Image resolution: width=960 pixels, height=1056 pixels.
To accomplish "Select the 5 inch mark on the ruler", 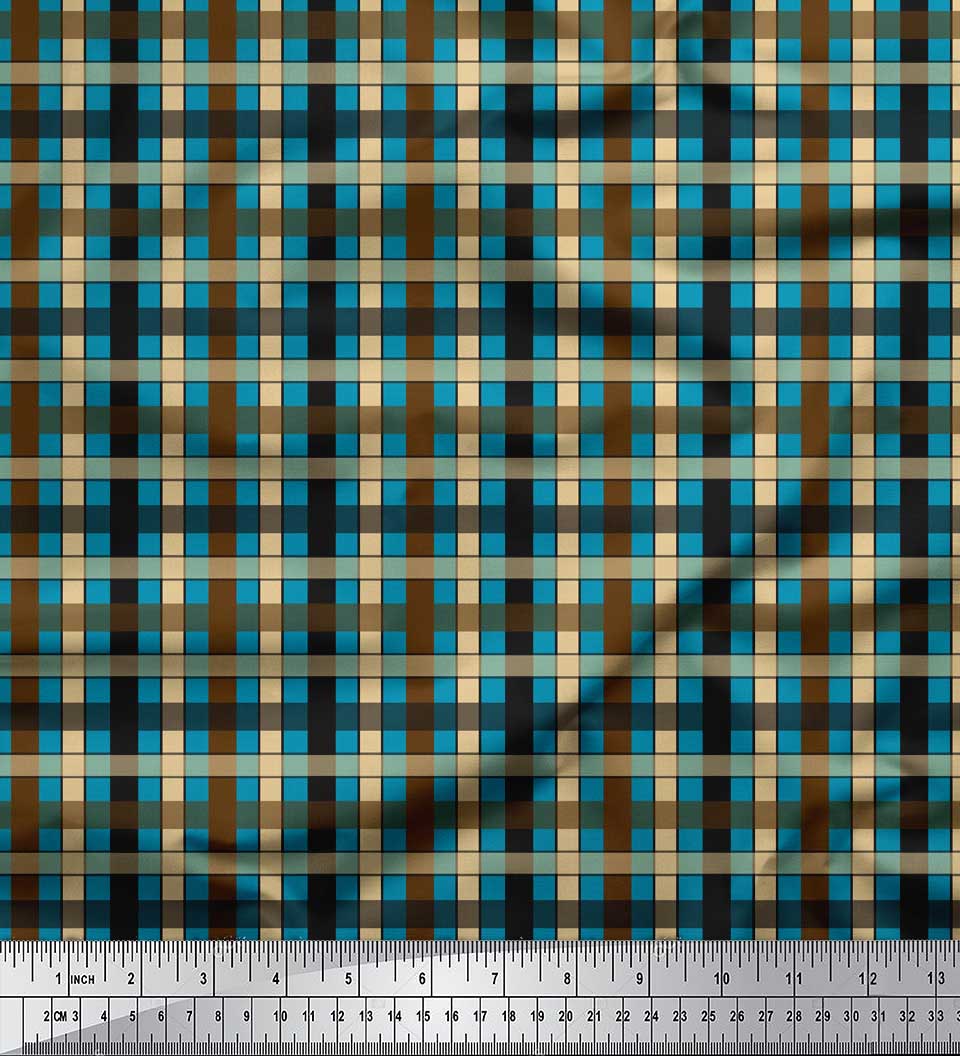I will pyautogui.click(x=349, y=979).
